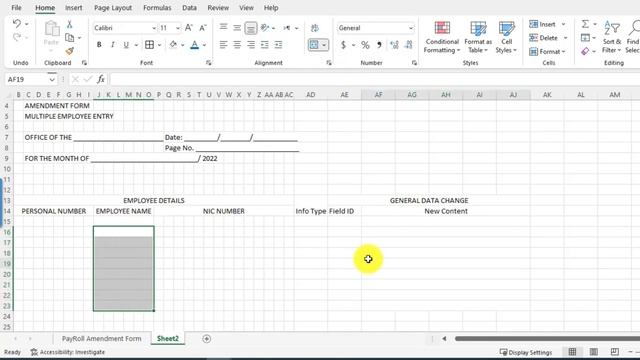This screenshot has height=360, width=640.
Task: Apply Accounting dollar number format
Action: (x=343, y=45)
